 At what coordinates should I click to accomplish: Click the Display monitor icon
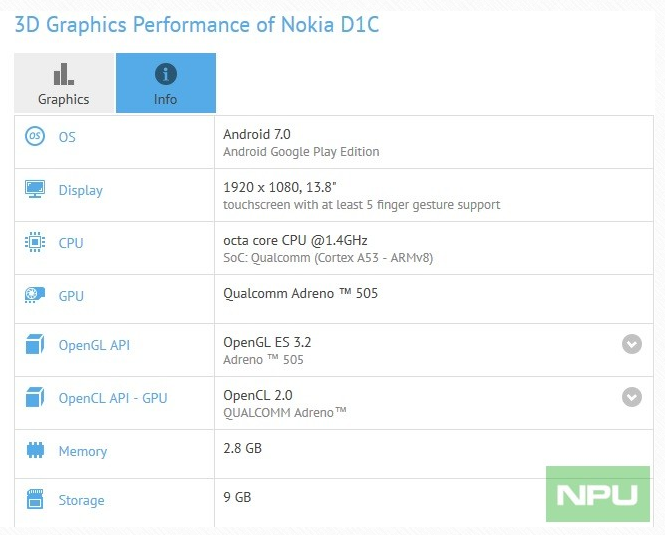pos(35,189)
